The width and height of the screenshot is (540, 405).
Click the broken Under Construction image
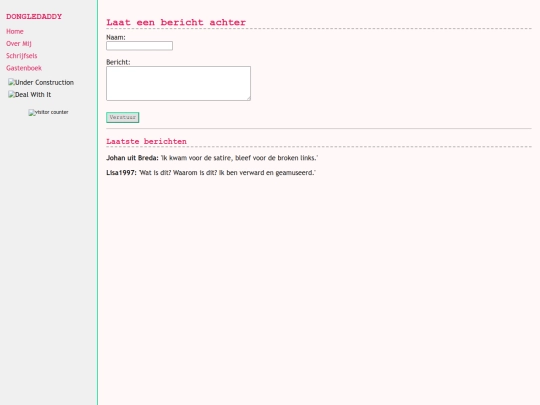coord(41,82)
